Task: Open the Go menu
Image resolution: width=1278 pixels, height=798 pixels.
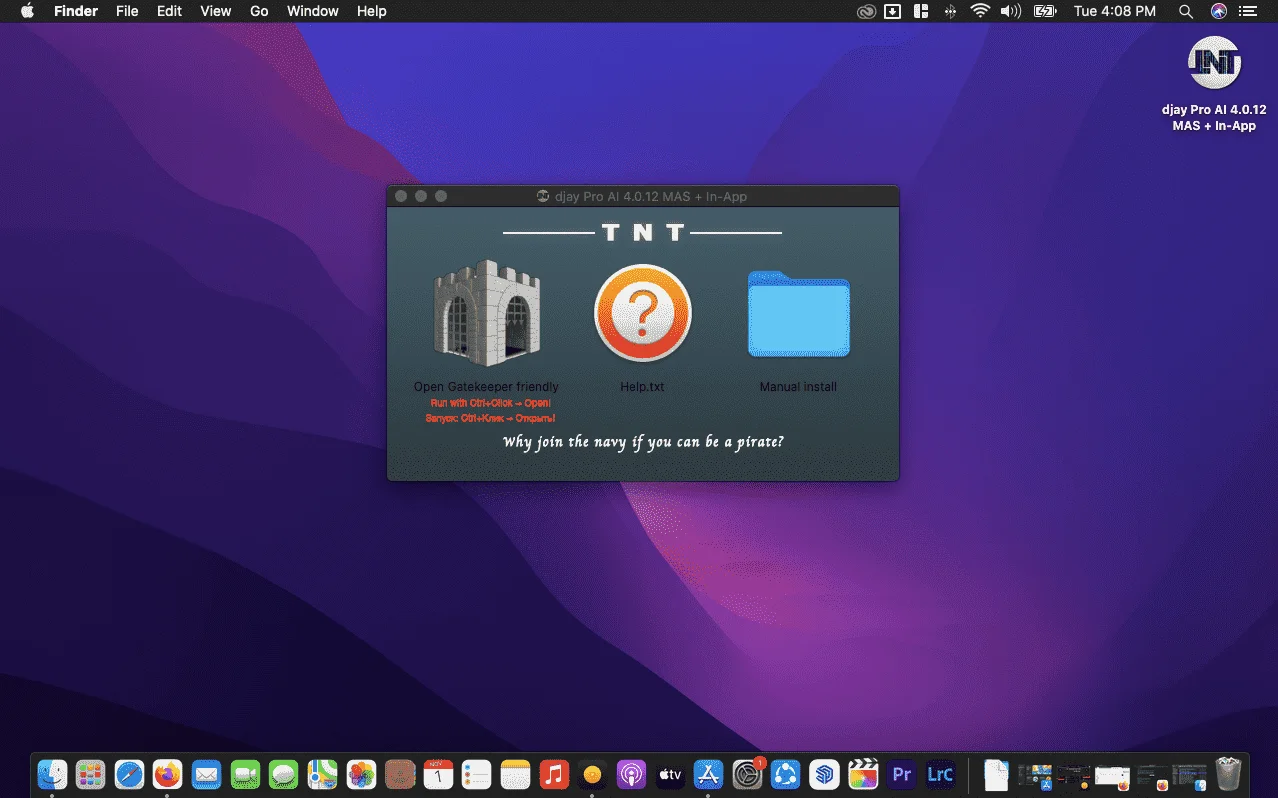Action: (259, 11)
